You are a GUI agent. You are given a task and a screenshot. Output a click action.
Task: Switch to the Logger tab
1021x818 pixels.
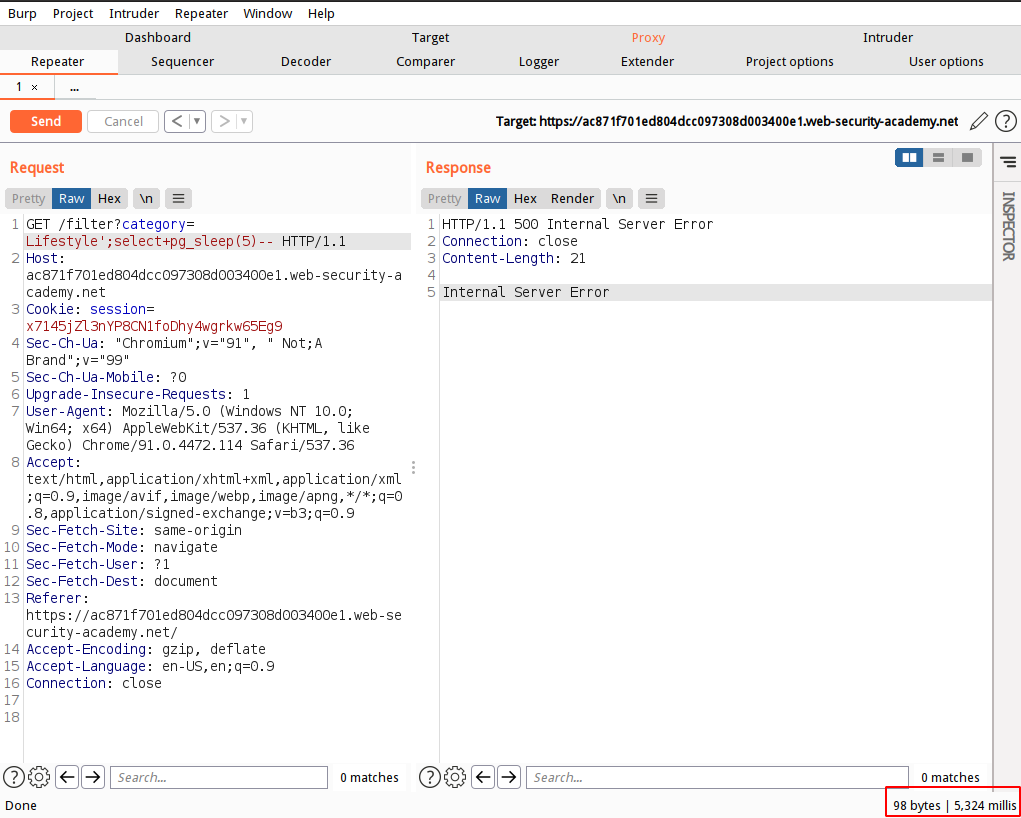click(x=538, y=62)
